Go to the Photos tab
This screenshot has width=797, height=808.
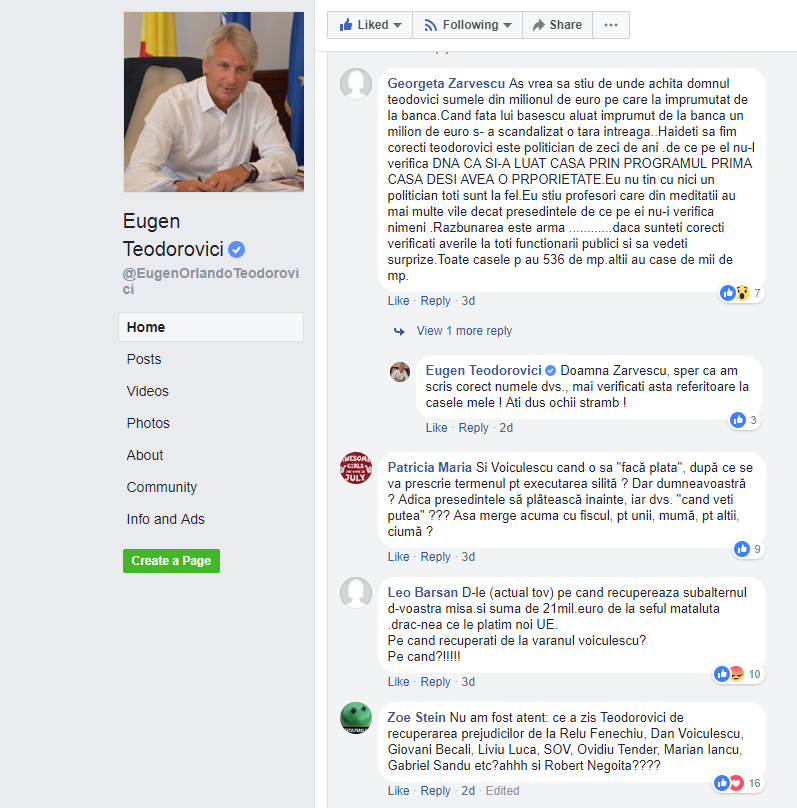148,423
